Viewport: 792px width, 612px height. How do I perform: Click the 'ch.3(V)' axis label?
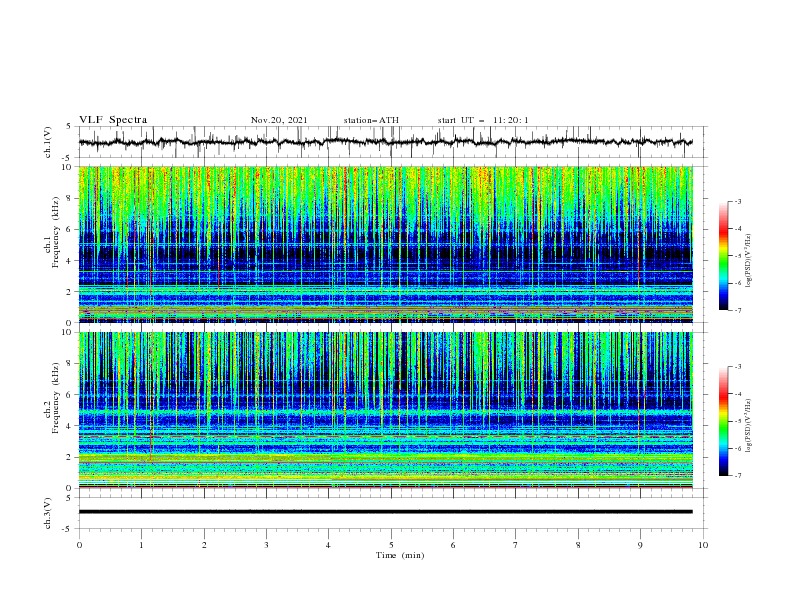[48, 513]
